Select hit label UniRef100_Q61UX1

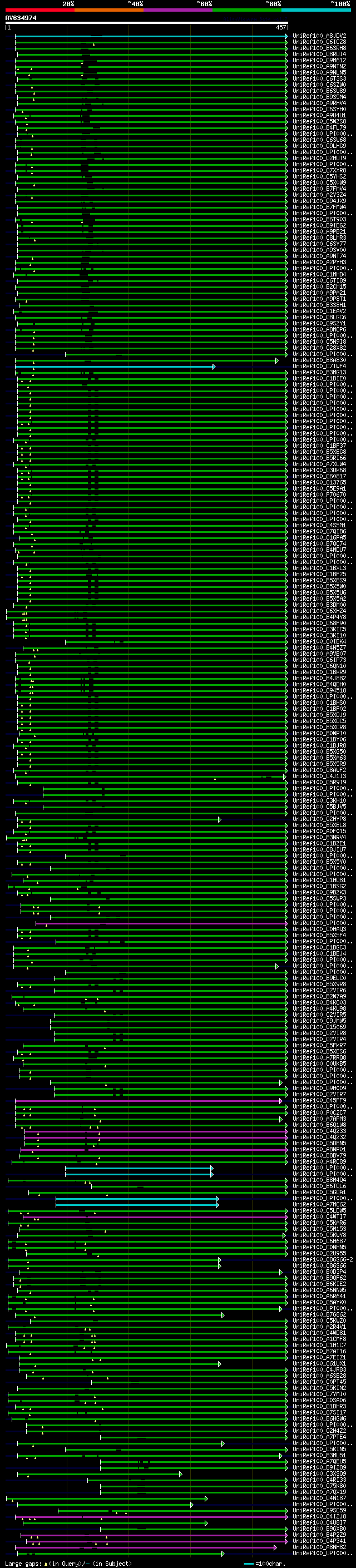coord(319,1363)
